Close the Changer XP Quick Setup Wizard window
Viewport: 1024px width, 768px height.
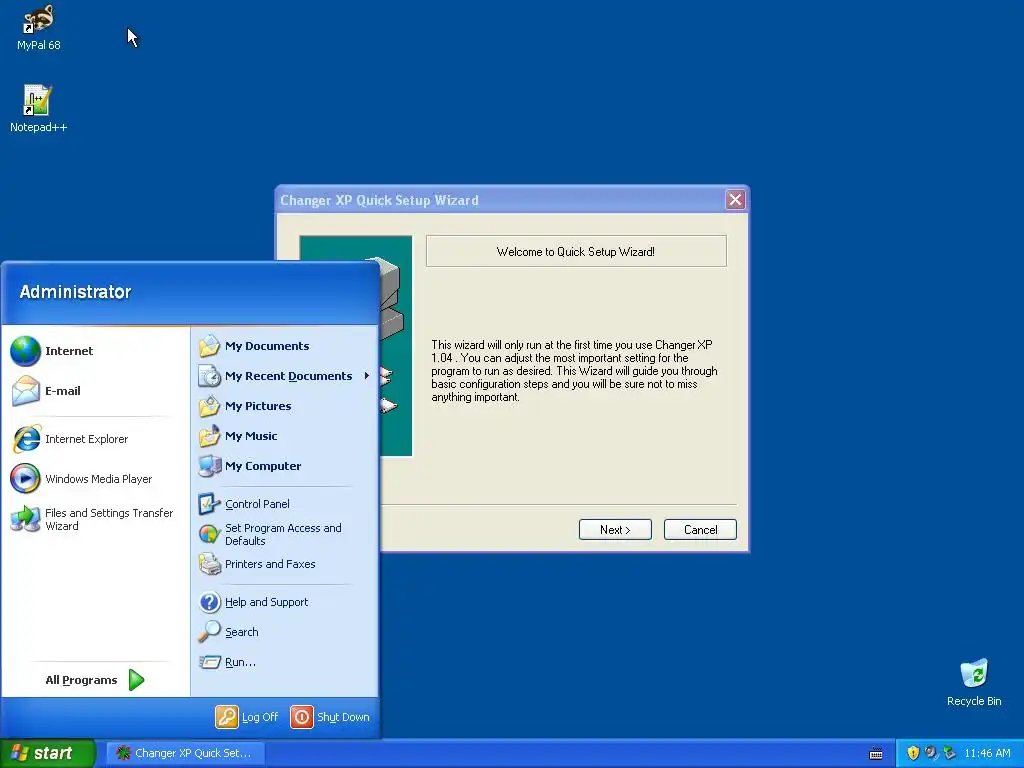coord(735,200)
